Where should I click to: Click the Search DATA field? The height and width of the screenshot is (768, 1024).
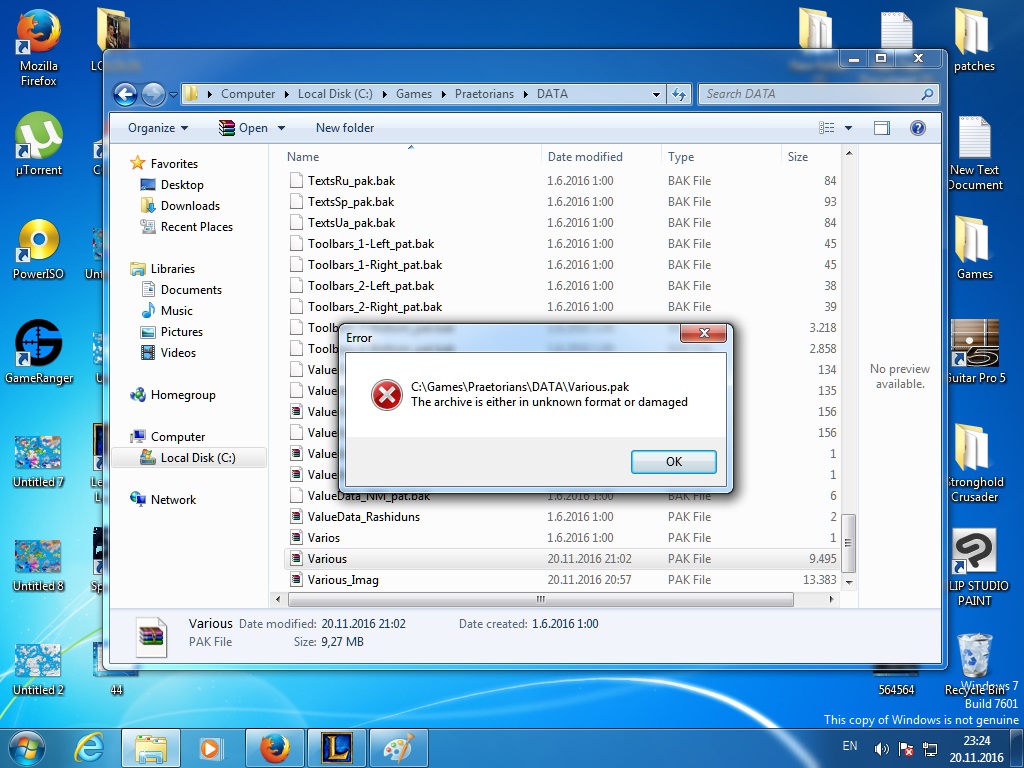(818, 94)
